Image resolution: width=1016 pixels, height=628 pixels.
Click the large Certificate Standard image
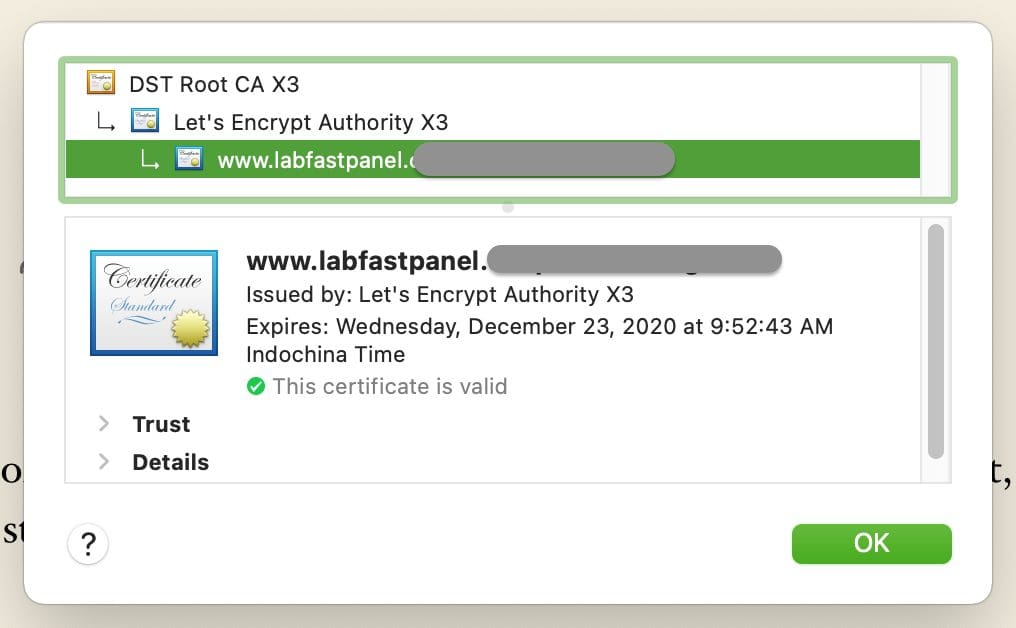click(154, 302)
